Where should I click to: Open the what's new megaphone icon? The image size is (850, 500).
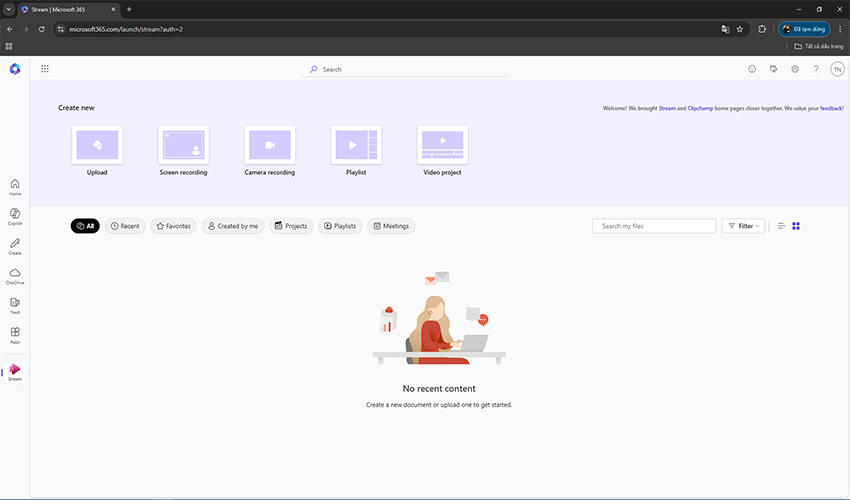(x=774, y=69)
